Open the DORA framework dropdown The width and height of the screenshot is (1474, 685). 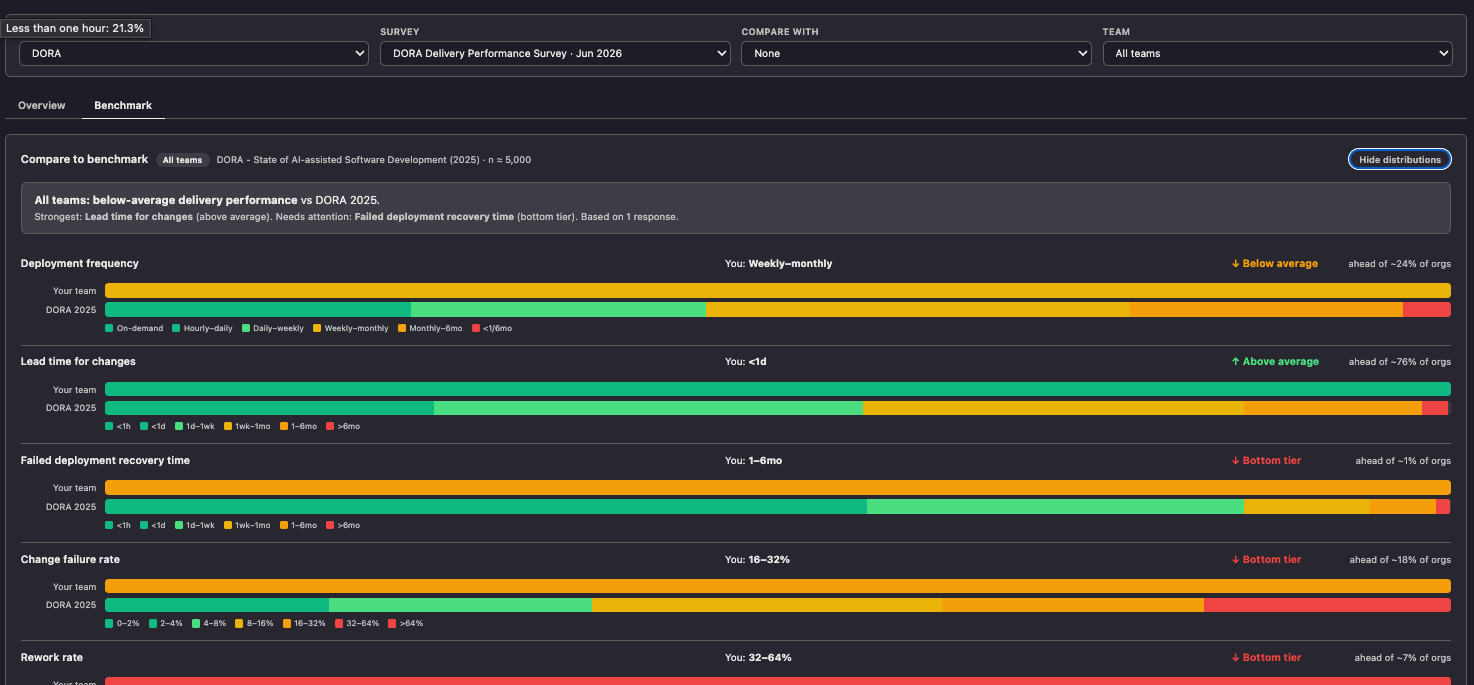pyautogui.click(x=194, y=53)
